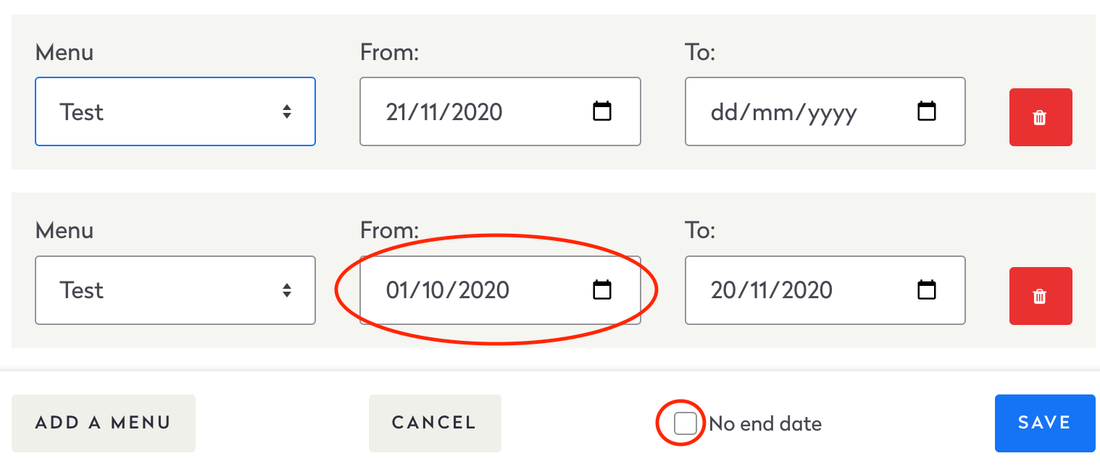
Task: Expand the Menu dropdown in the first row
Action: pyautogui.click(x=175, y=112)
